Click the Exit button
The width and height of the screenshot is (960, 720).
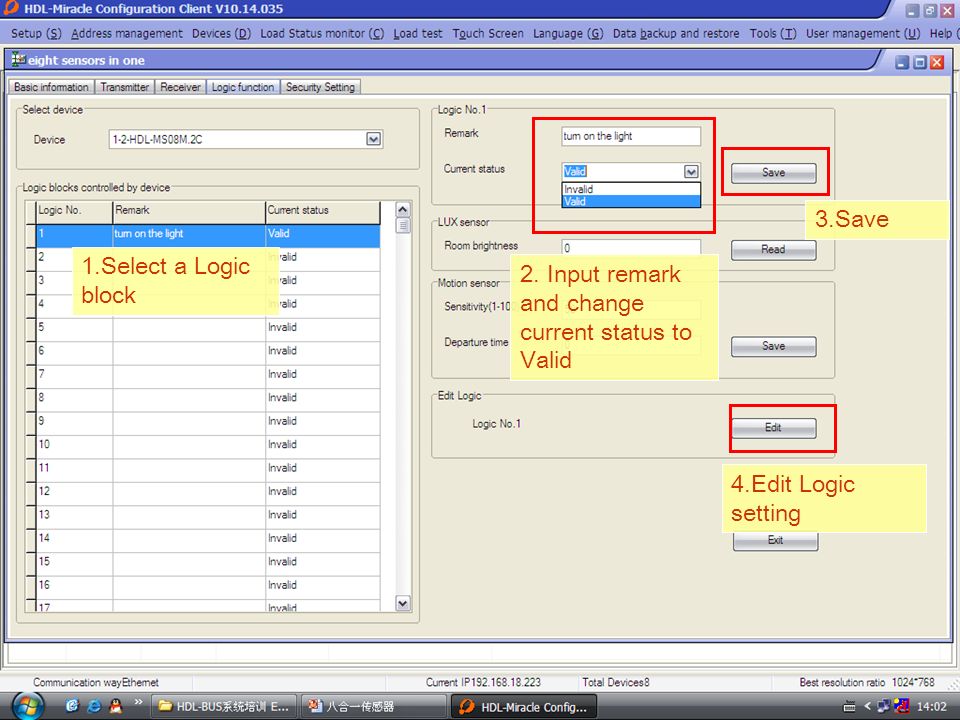(x=776, y=541)
